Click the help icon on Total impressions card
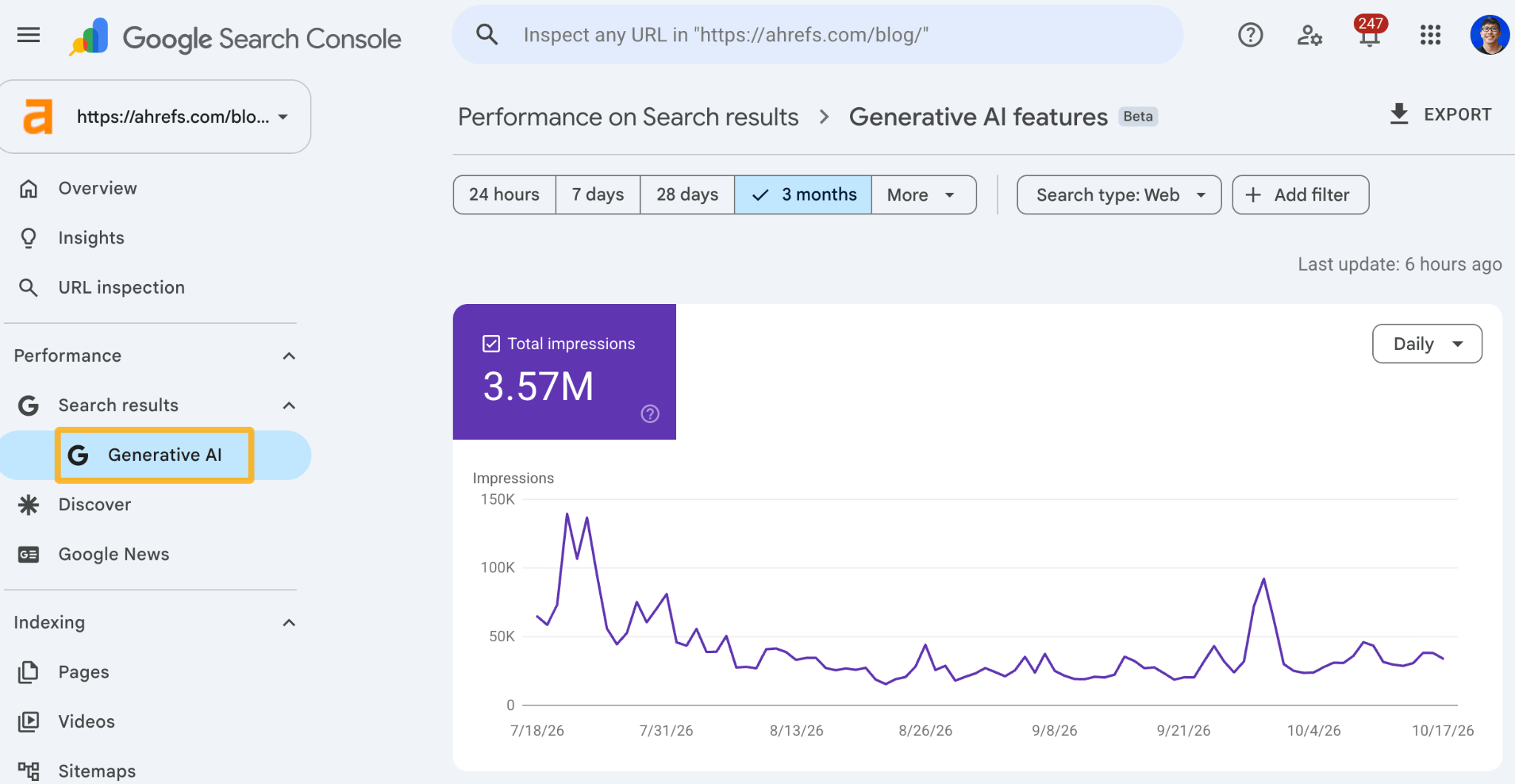The width and height of the screenshot is (1515, 784). [x=649, y=413]
